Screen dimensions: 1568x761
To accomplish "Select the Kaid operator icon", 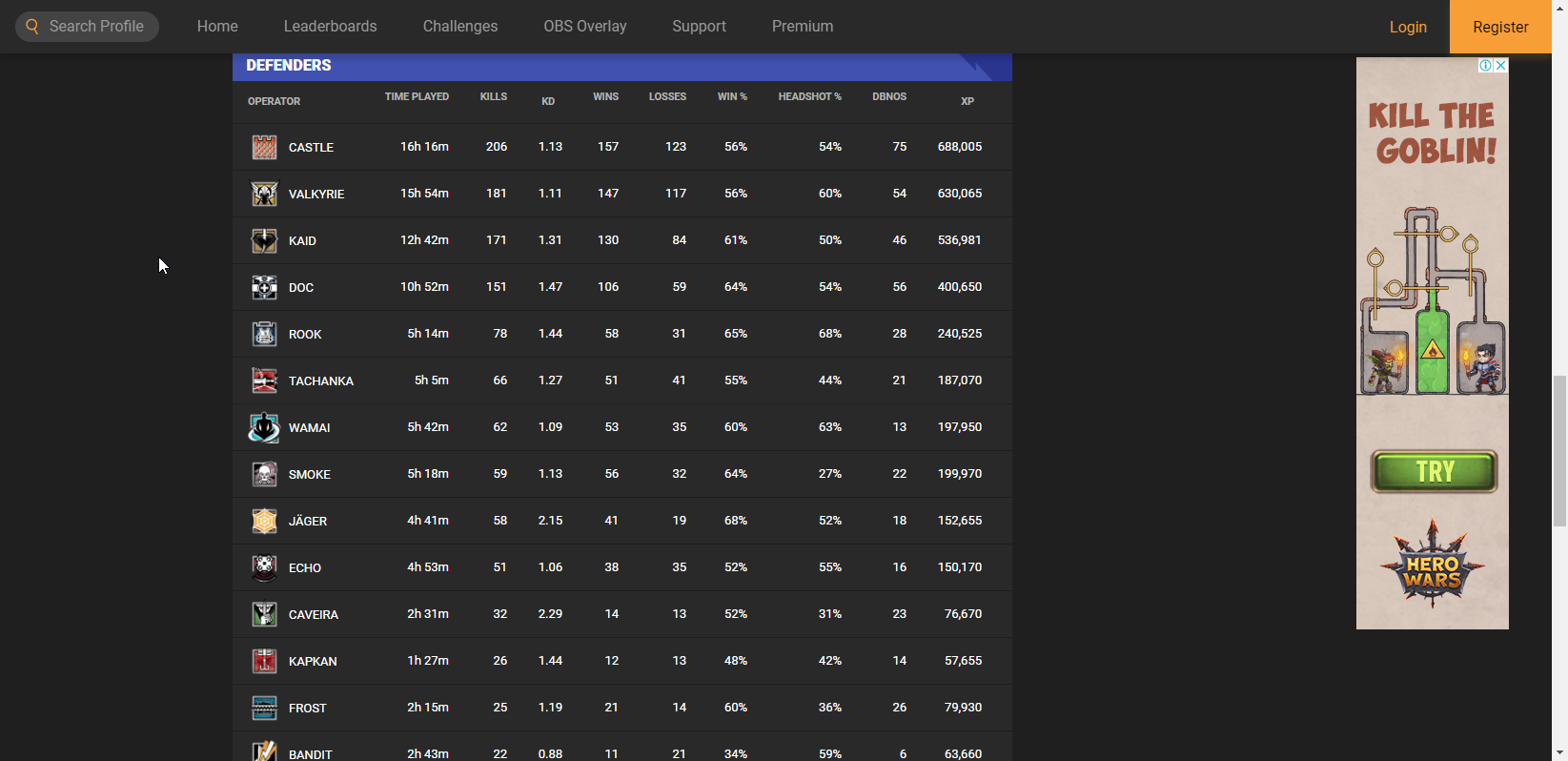I will pos(264,240).
